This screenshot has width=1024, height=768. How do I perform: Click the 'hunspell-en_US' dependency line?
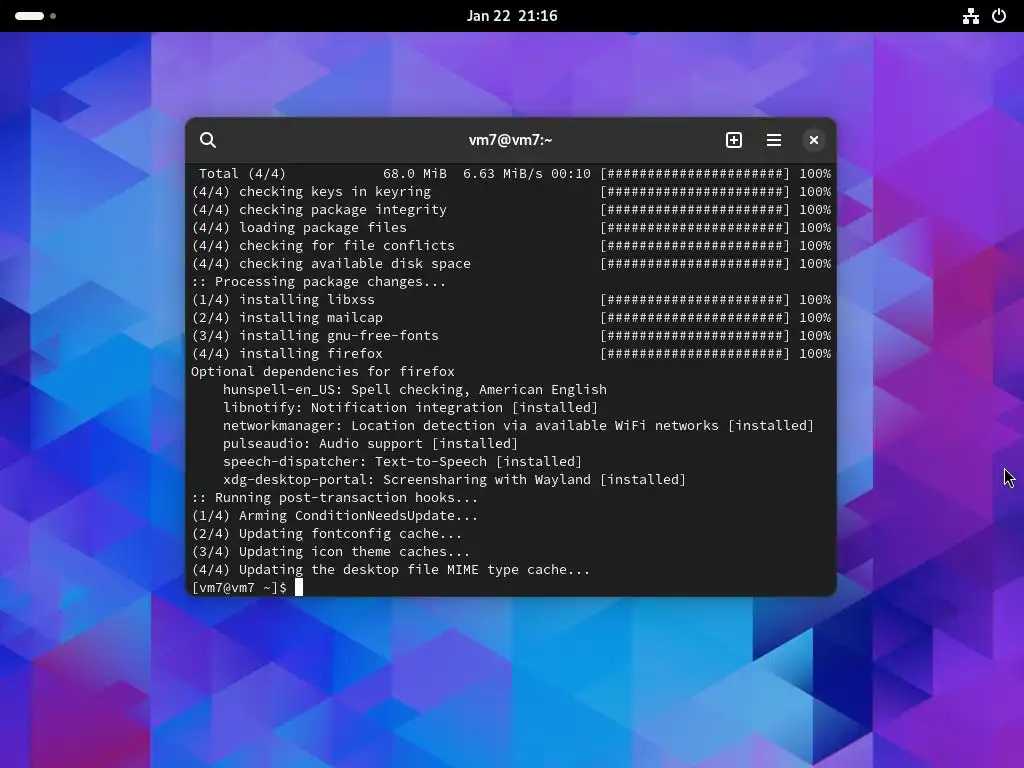415,389
